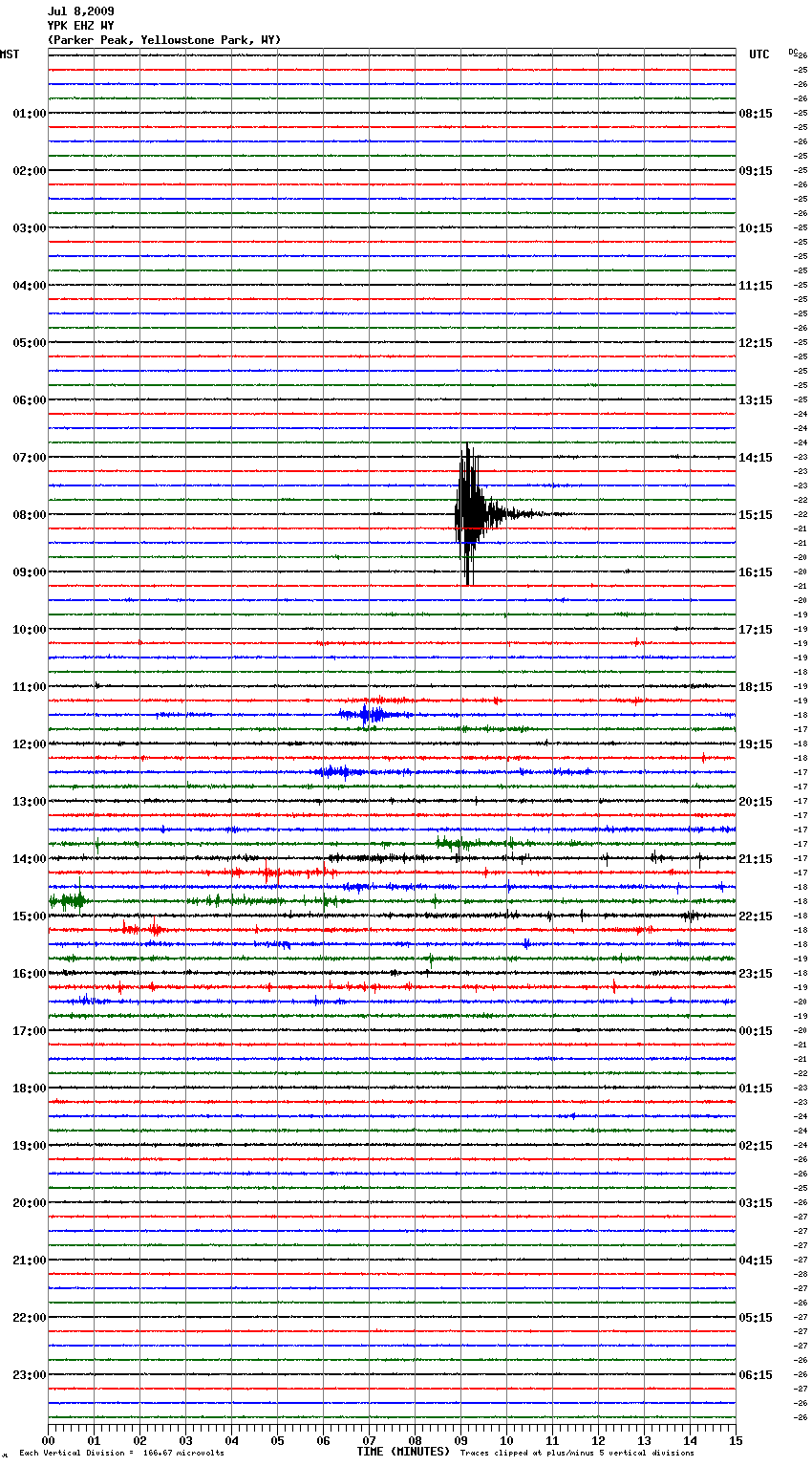Click the UTC column header

pos(759,54)
